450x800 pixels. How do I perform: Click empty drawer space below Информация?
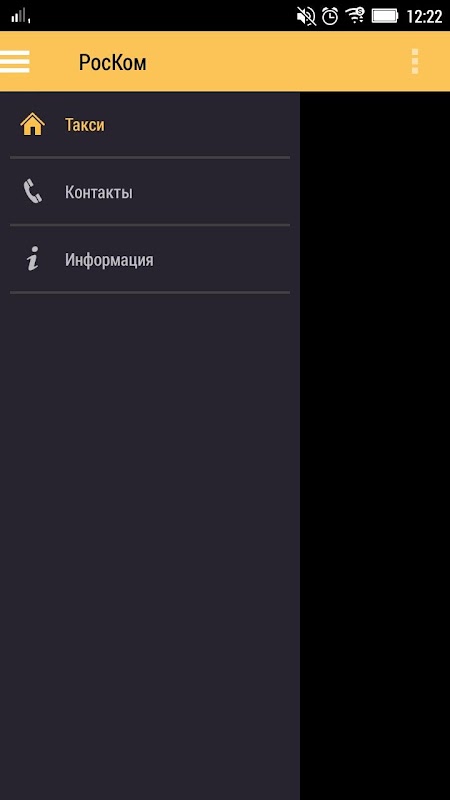click(x=150, y=546)
